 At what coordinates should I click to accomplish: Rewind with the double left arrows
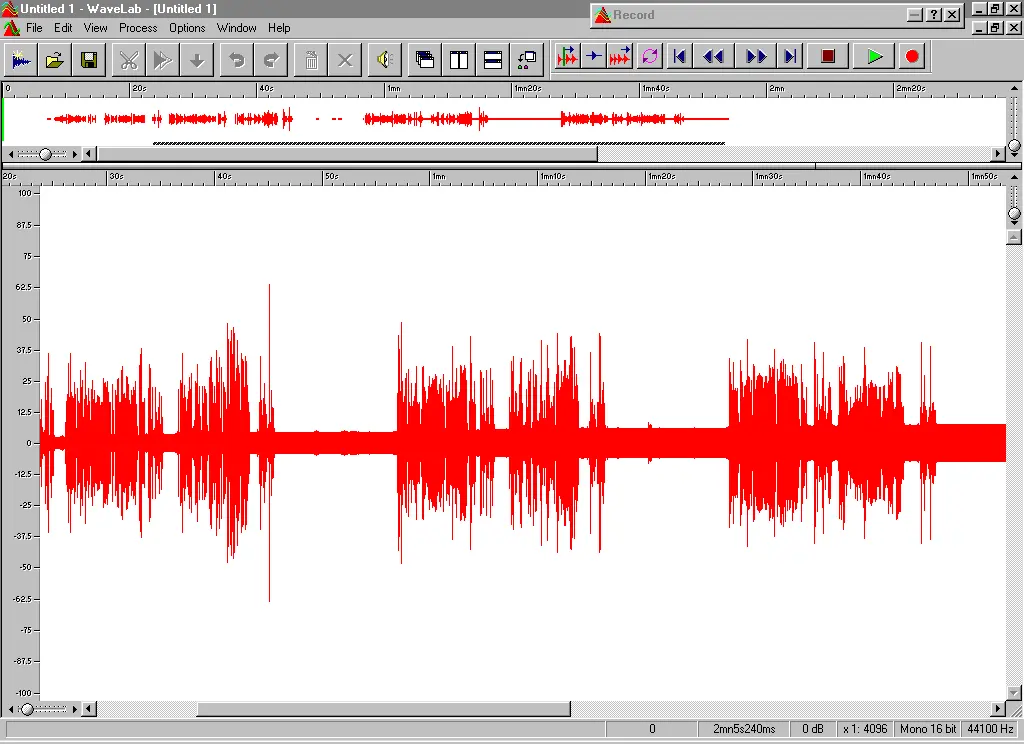713,57
